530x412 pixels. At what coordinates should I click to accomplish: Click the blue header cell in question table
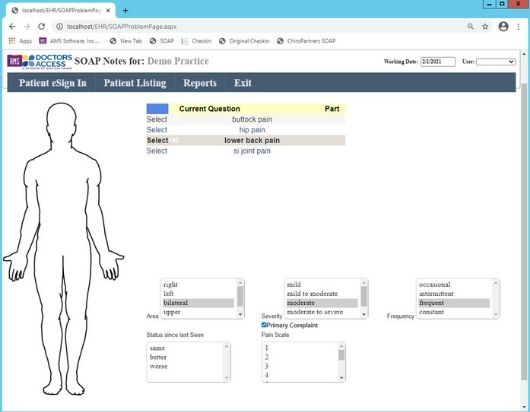[157, 108]
